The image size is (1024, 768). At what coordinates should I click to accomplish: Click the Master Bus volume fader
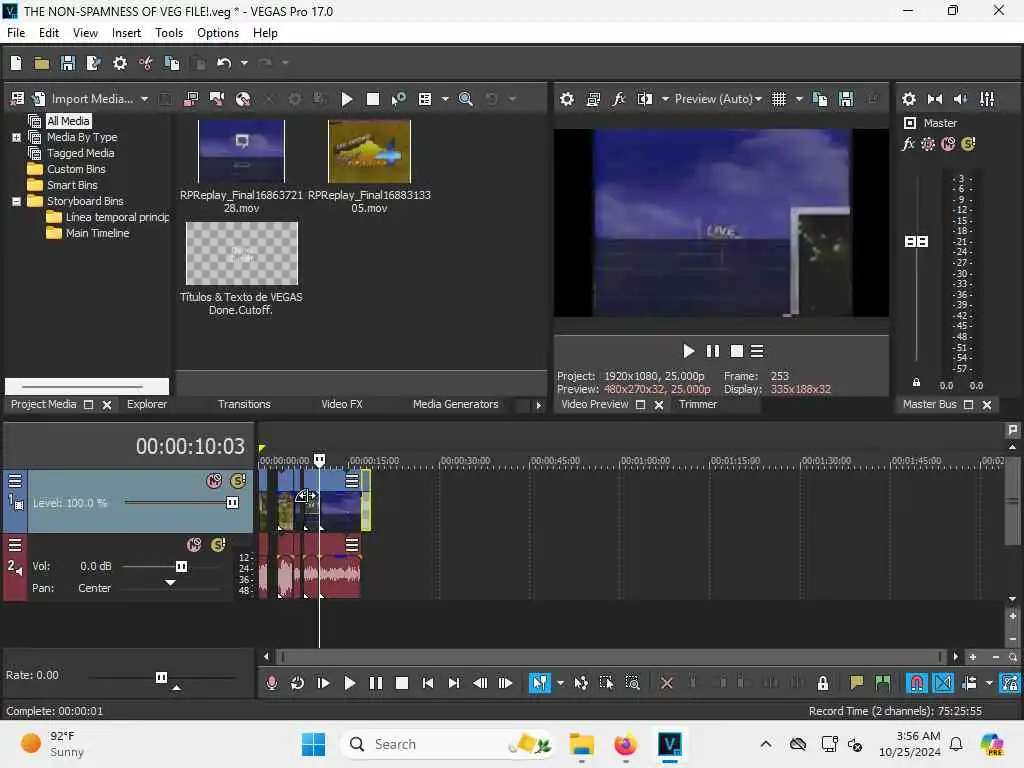pyautogui.click(x=916, y=242)
